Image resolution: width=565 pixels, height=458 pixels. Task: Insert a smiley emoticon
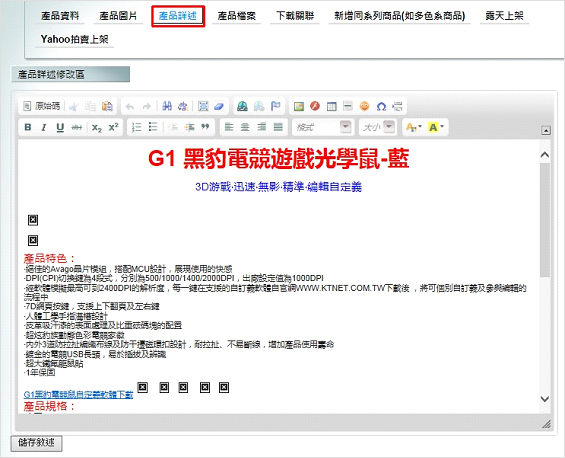pyautogui.click(x=365, y=106)
